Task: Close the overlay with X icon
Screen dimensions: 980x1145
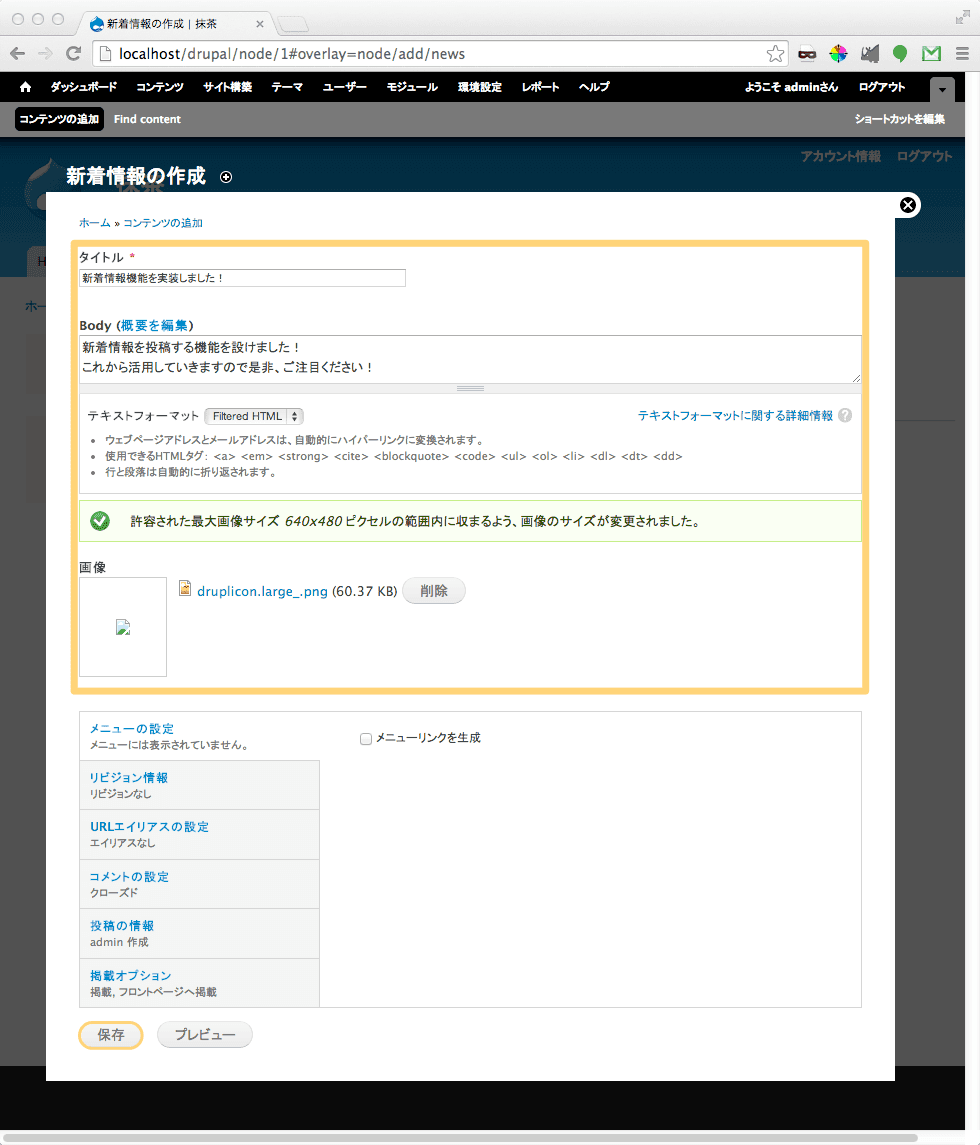Action: [x=908, y=205]
